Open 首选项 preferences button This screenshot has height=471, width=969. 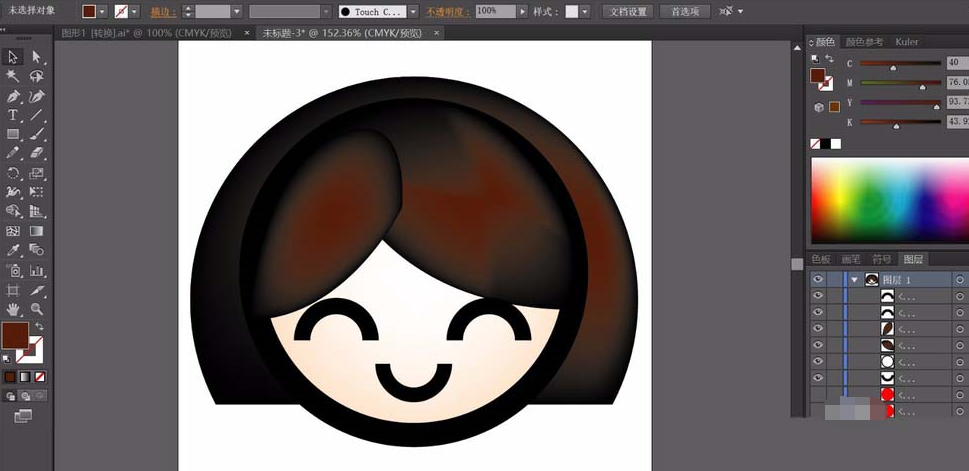point(686,12)
